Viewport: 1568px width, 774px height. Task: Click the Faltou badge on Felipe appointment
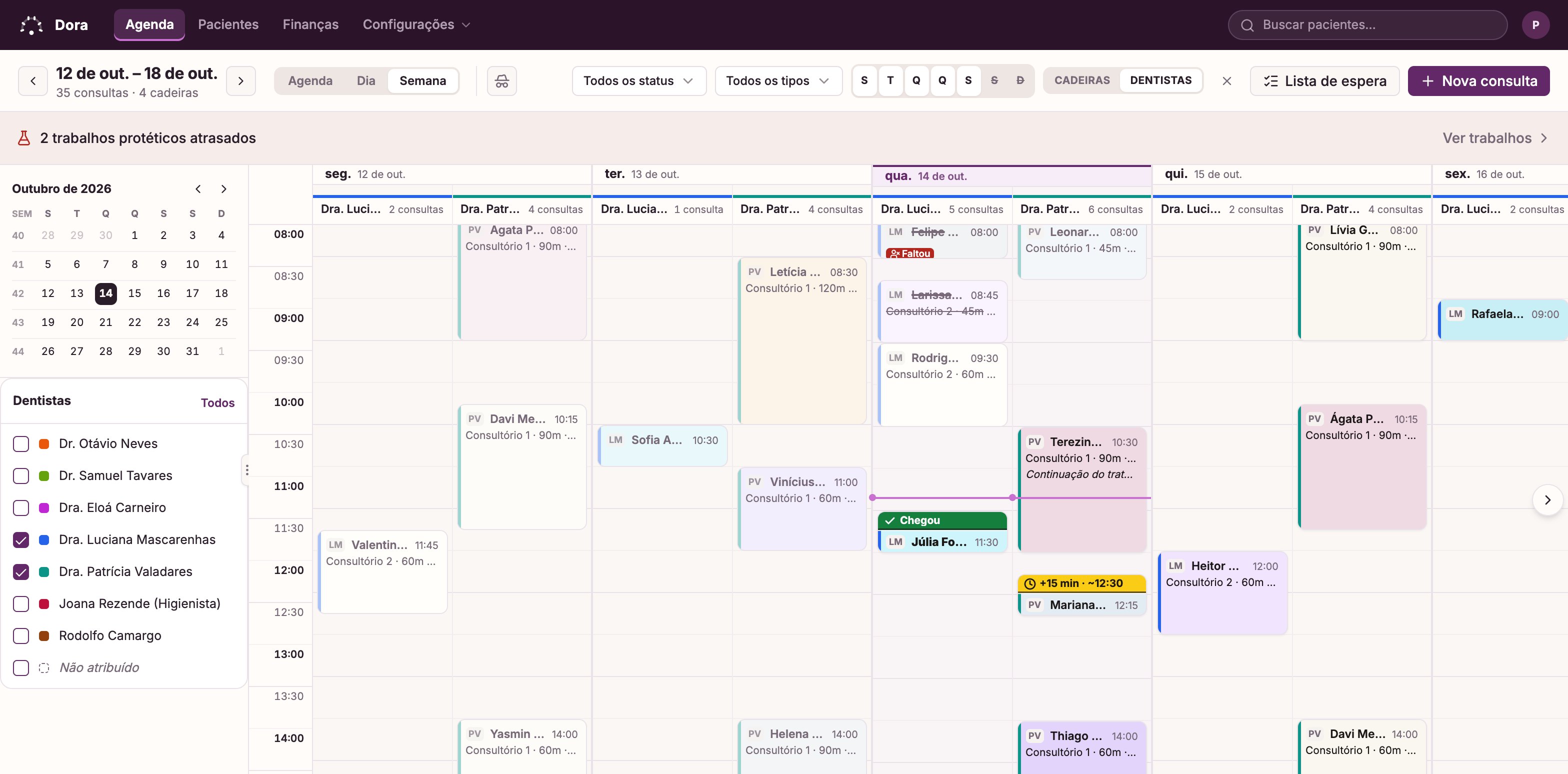909,253
